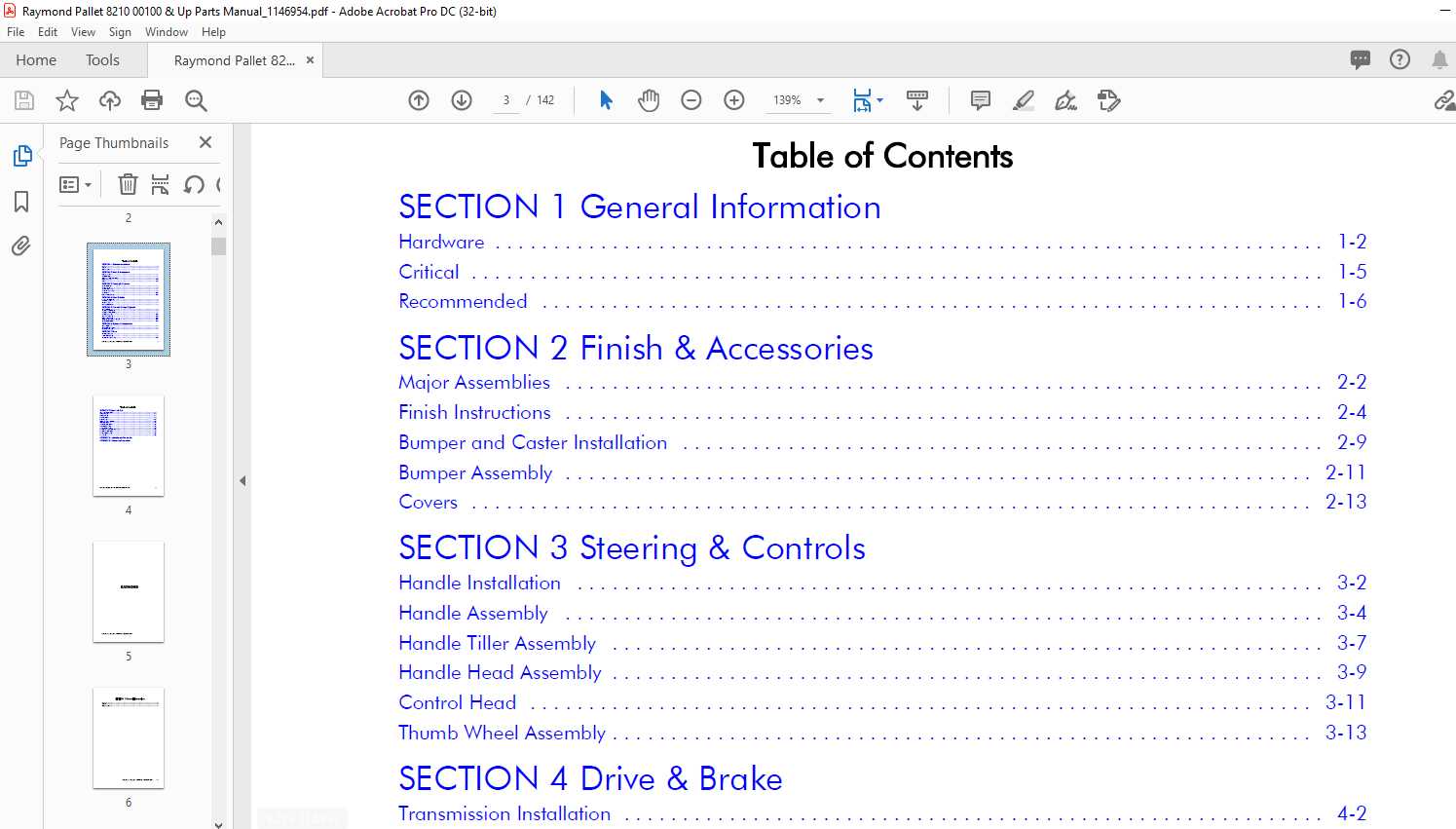The image size is (1456, 829).
Task: Open the Major Assemblies contents link
Action: pyautogui.click(x=474, y=383)
